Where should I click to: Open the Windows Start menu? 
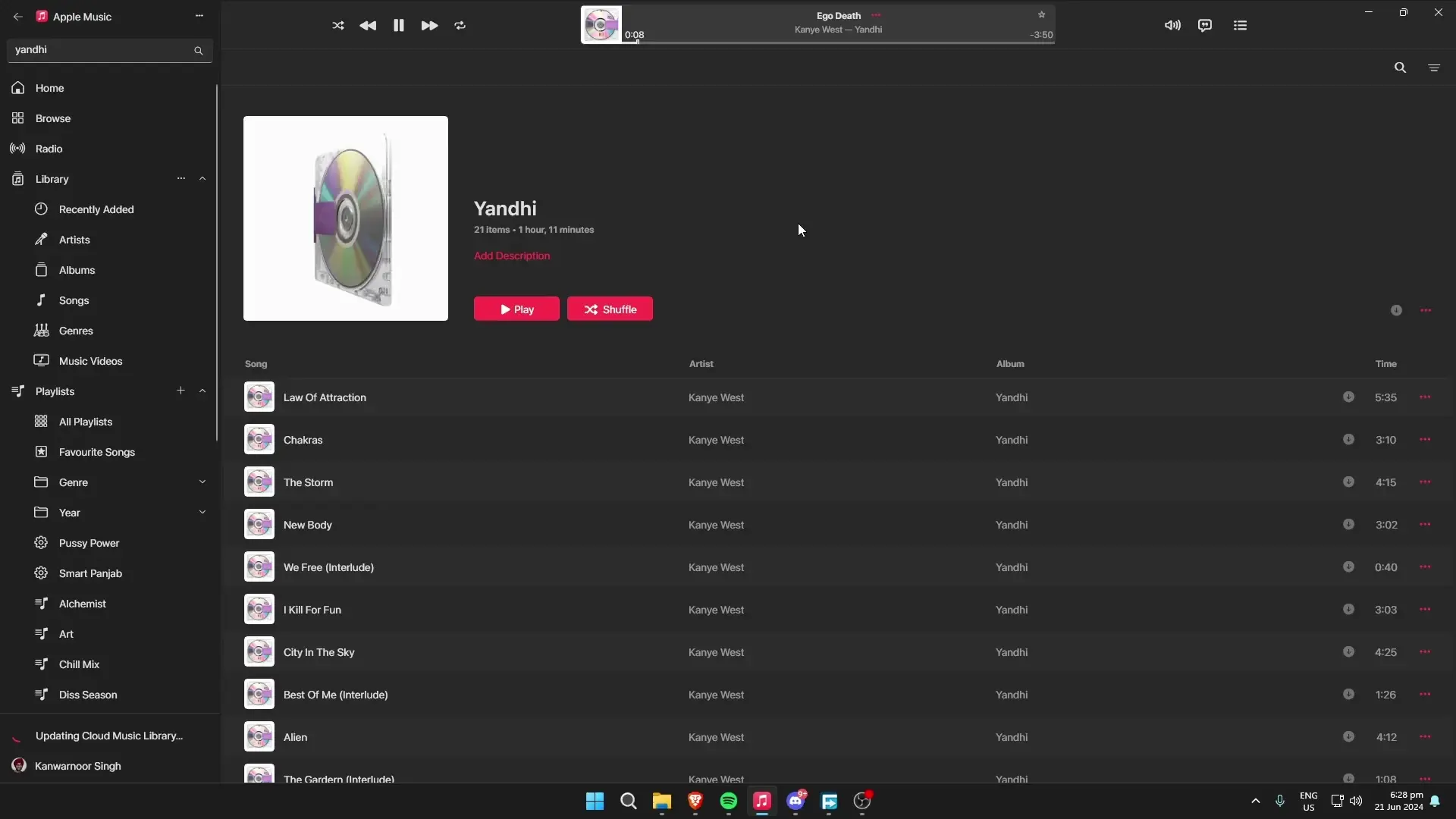coord(595,801)
